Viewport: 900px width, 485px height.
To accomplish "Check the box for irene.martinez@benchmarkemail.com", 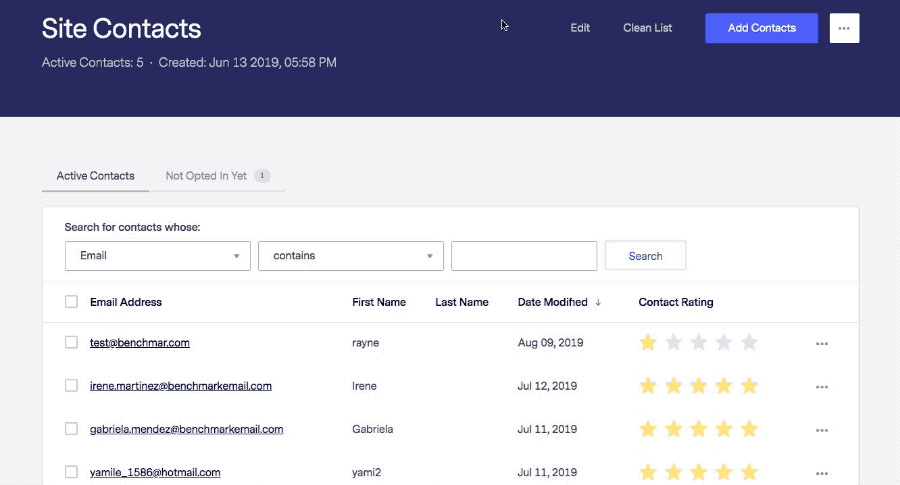I will click(x=71, y=385).
